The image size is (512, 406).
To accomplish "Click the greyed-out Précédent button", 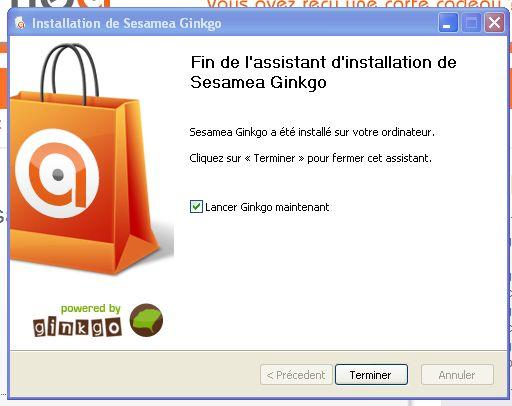I will pos(296,375).
